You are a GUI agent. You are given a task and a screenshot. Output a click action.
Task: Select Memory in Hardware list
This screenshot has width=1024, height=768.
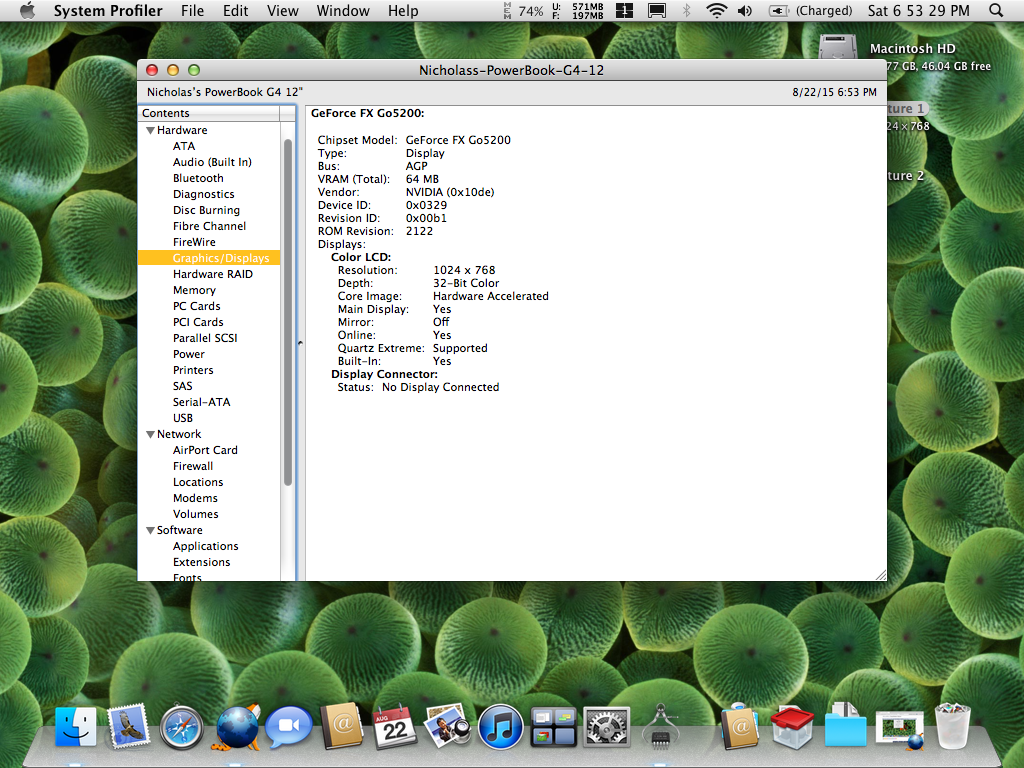pos(194,290)
